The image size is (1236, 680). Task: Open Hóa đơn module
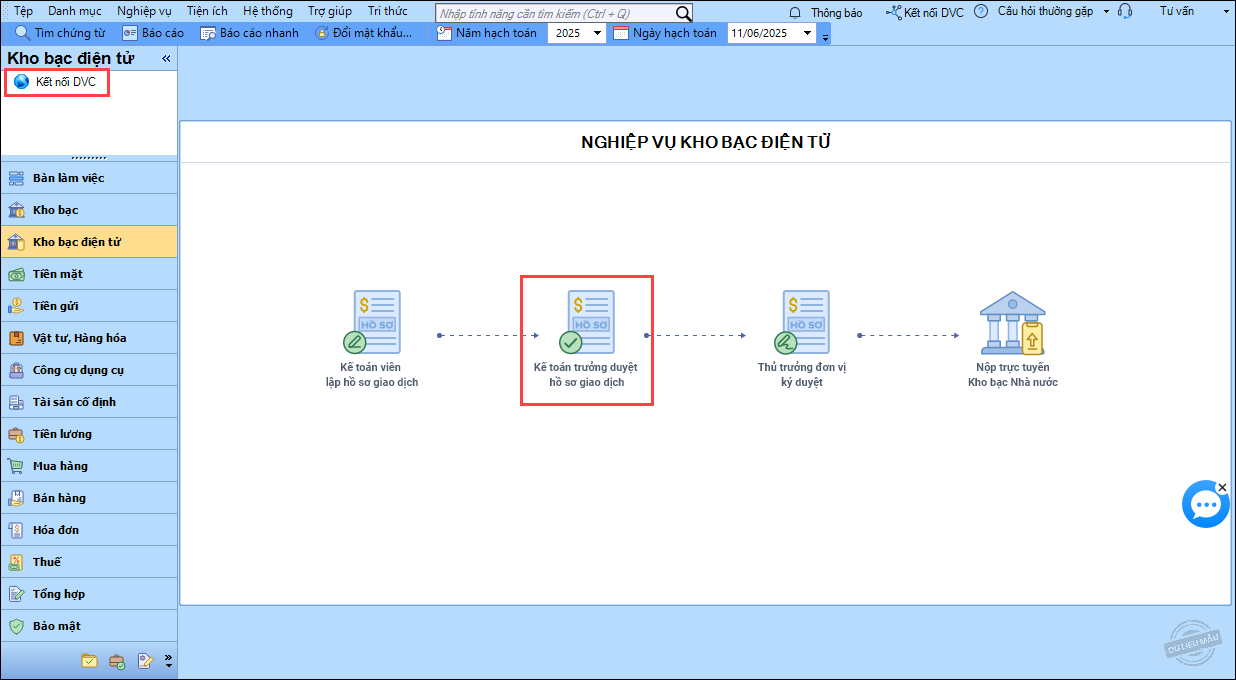point(89,530)
